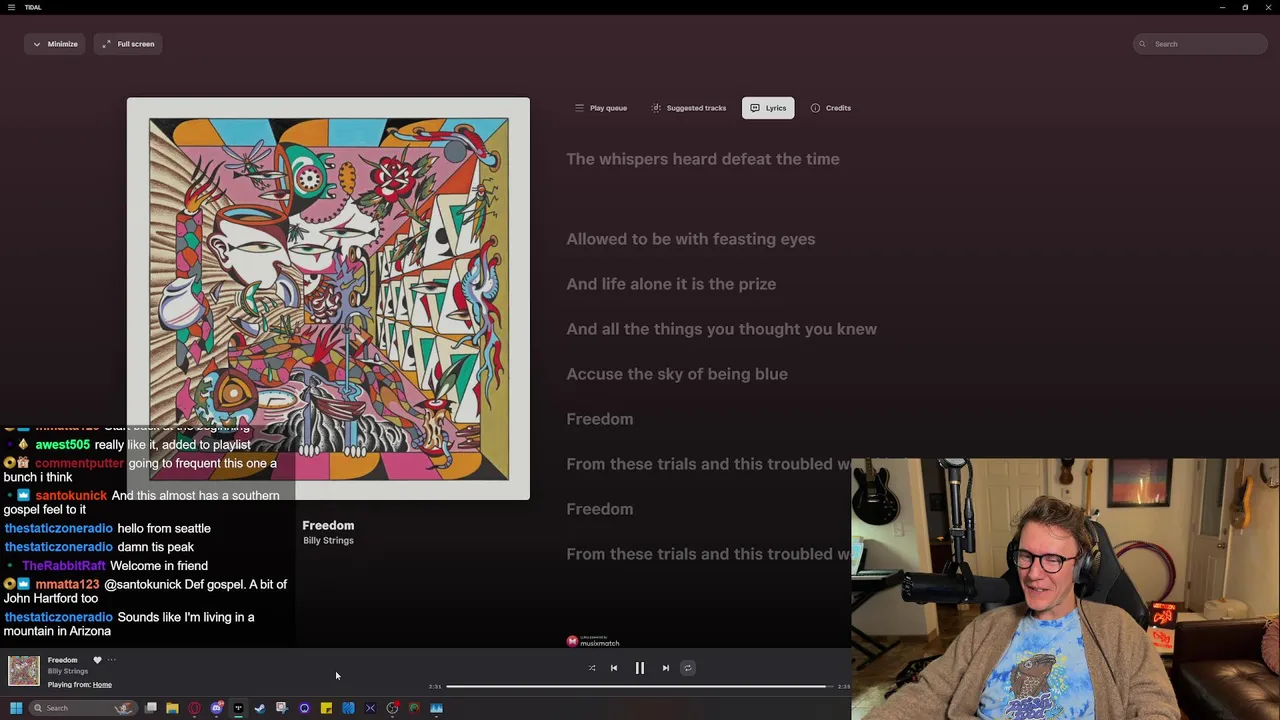The height and width of the screenshot is (720, 1280).
Task: Open File Explorer from the taskbar
Action: pyautogui.click(x=172, y=708)
